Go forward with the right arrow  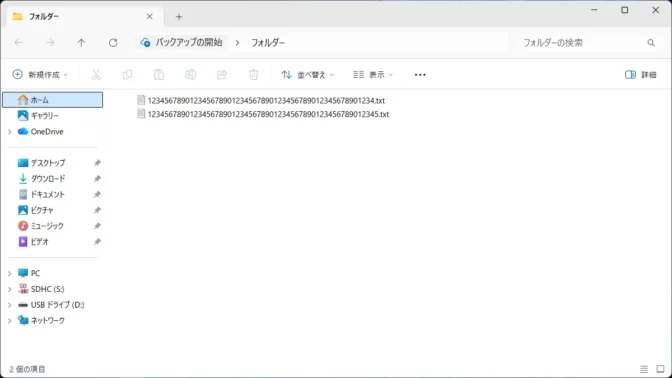pyautogui.click(x=50, y=42)
